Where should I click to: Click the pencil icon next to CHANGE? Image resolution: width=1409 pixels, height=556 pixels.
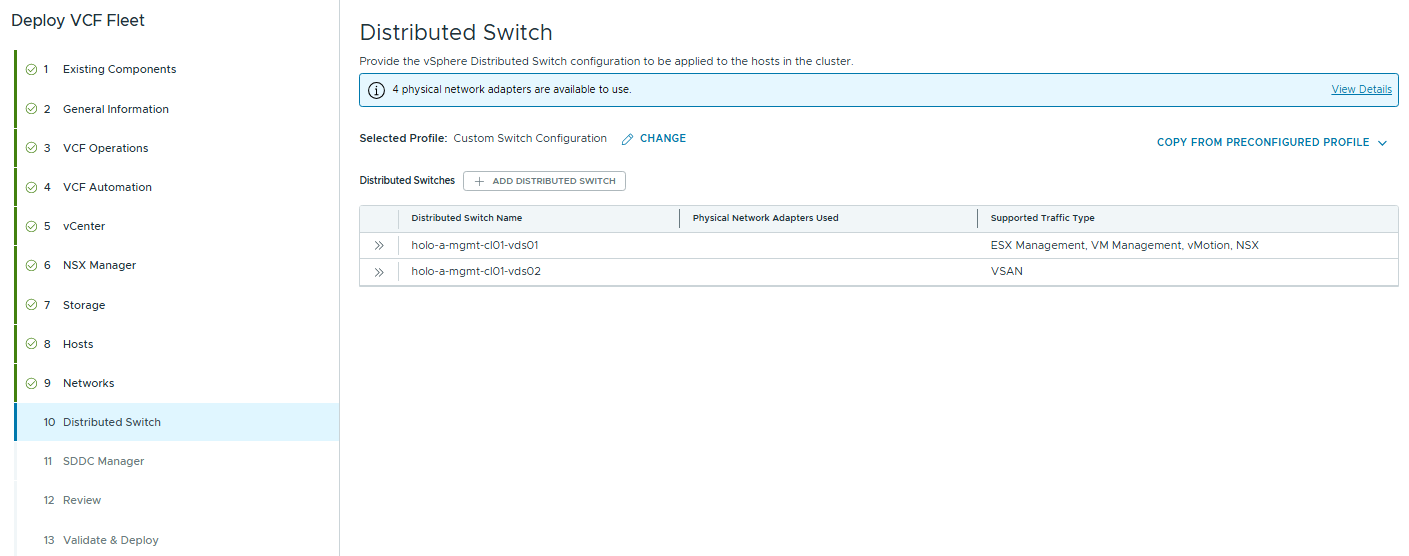(628, 139)
